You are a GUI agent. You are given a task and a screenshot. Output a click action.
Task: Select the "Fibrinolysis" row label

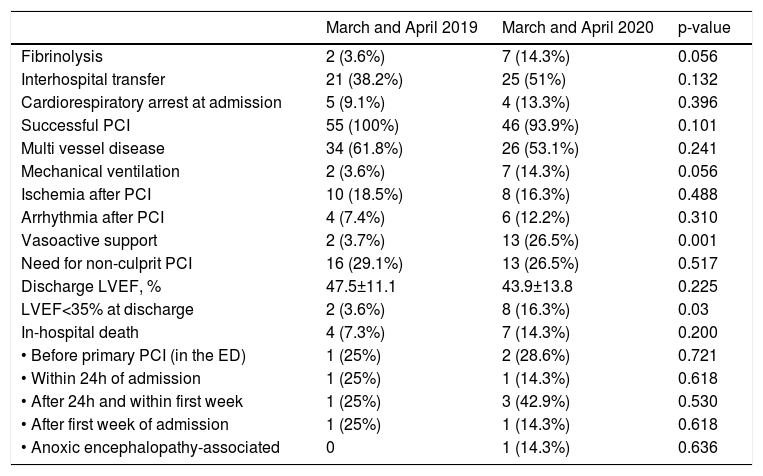(61, 59)
